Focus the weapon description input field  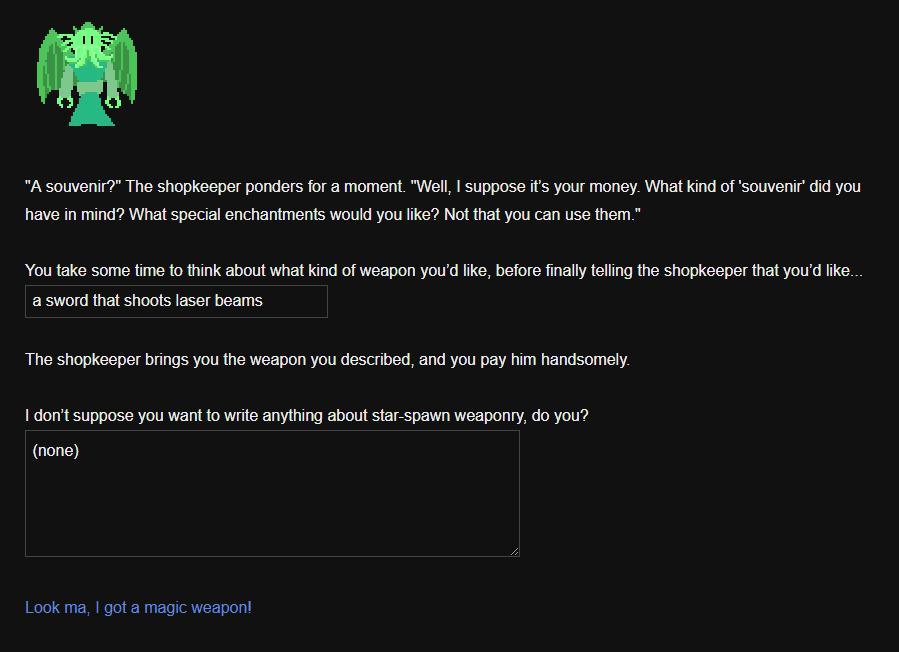click(x=176, y=301)
